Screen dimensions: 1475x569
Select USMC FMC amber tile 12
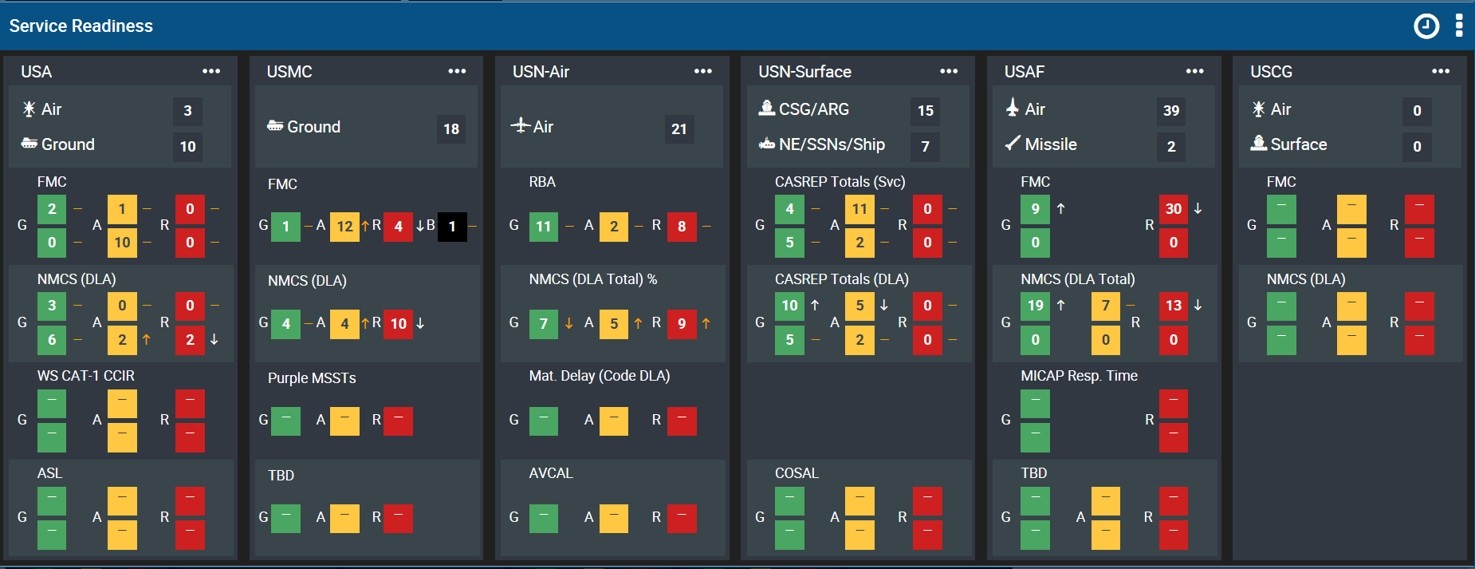pos(344,226)
